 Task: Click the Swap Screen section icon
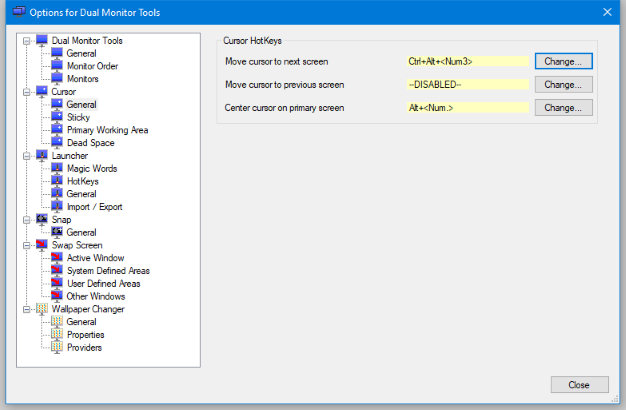tap(42, 245)
